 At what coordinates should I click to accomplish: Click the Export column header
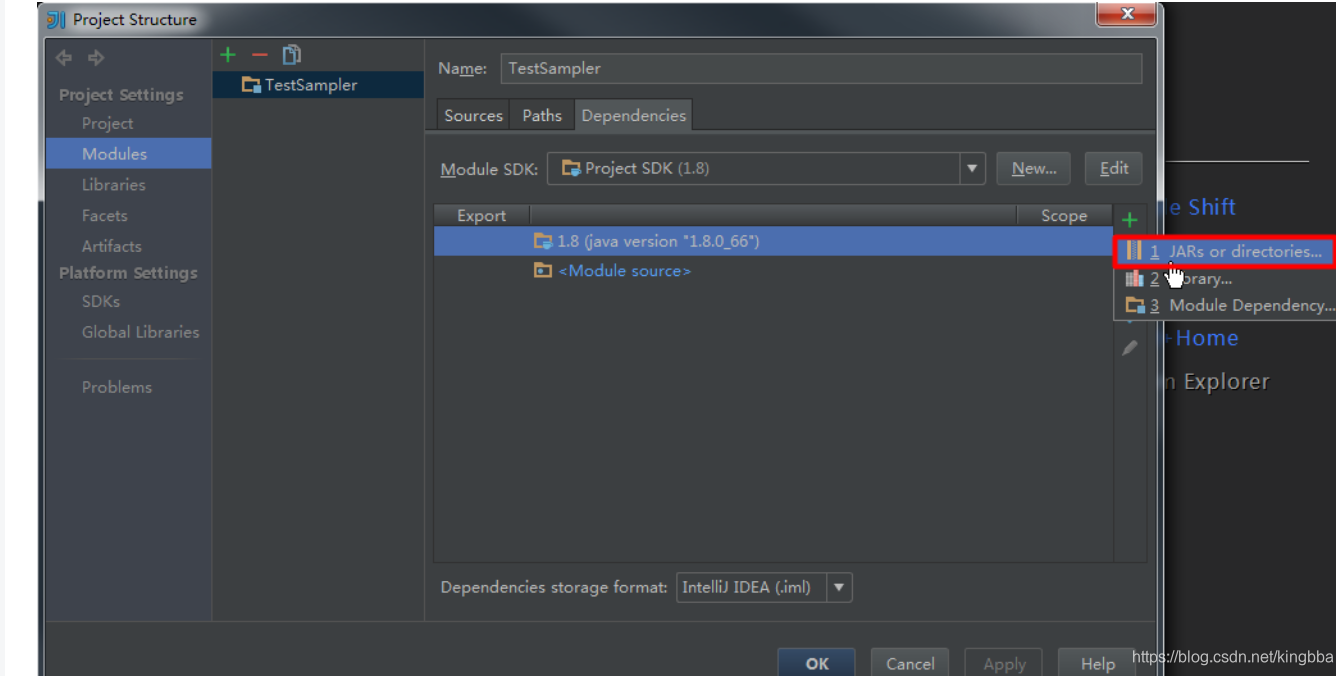coord(481,216)
